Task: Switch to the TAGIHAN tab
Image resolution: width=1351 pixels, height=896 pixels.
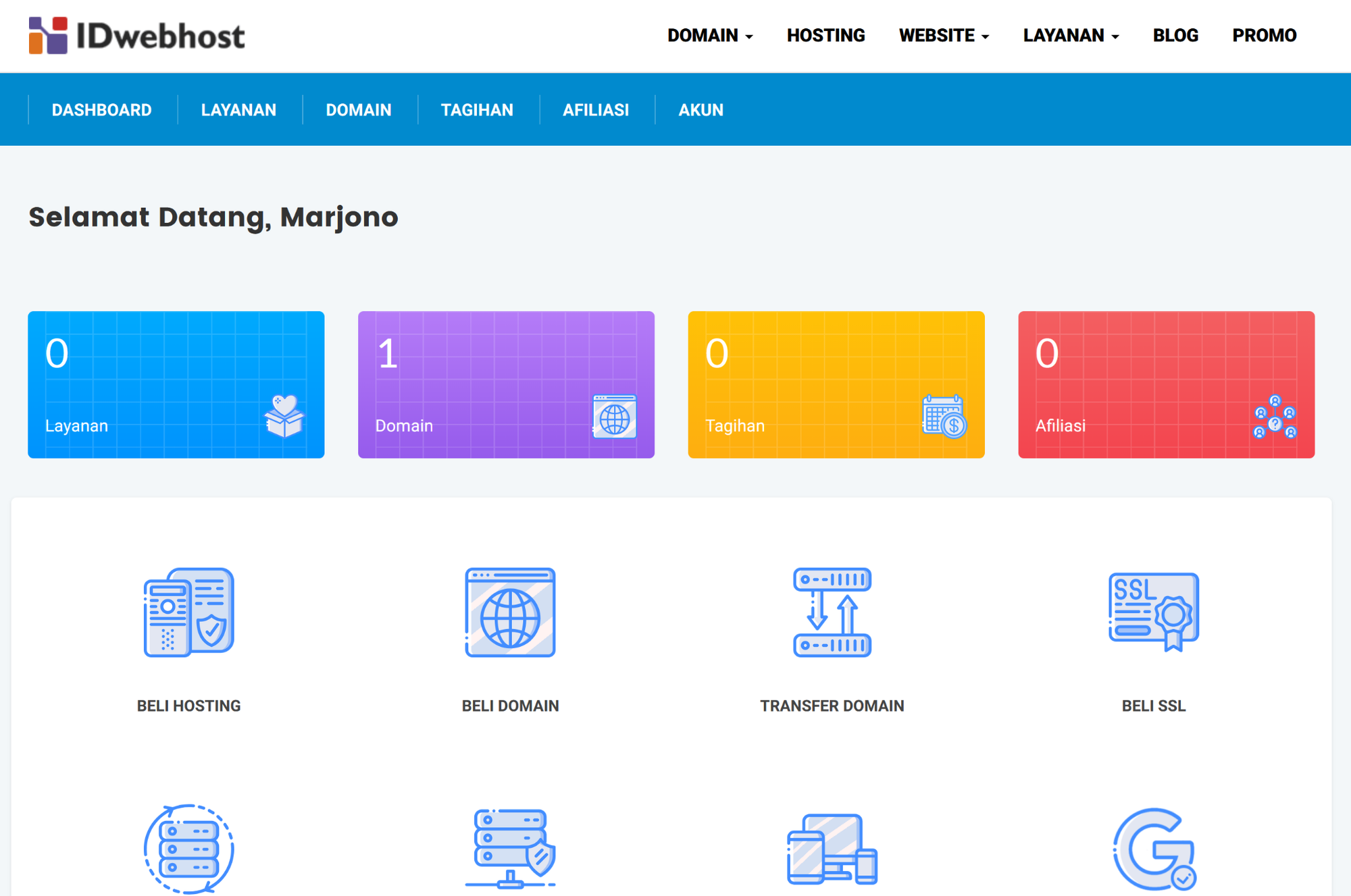Action: coord(477,110)
